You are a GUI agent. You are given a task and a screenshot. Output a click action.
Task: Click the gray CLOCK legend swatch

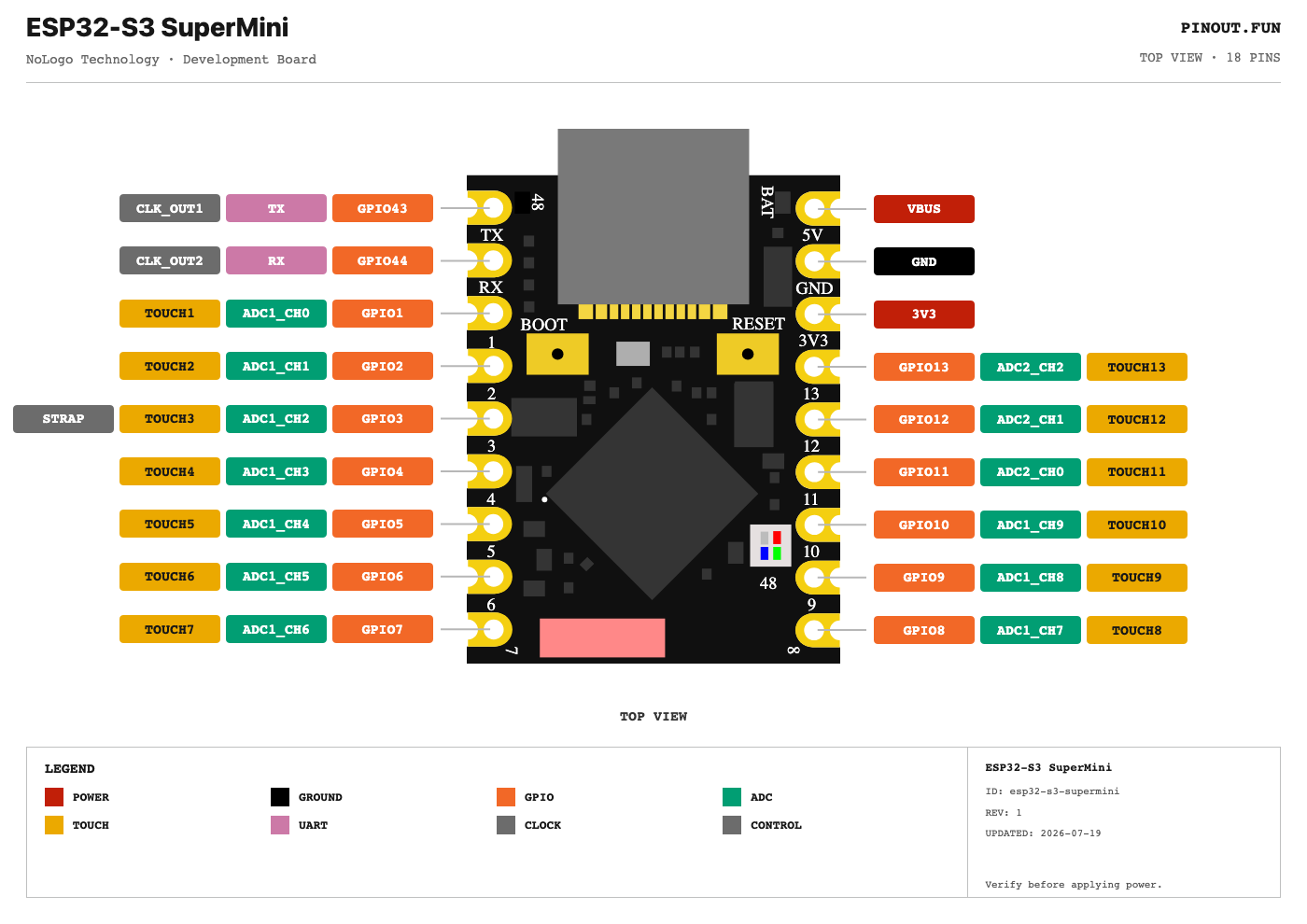[x=506, y=825]
